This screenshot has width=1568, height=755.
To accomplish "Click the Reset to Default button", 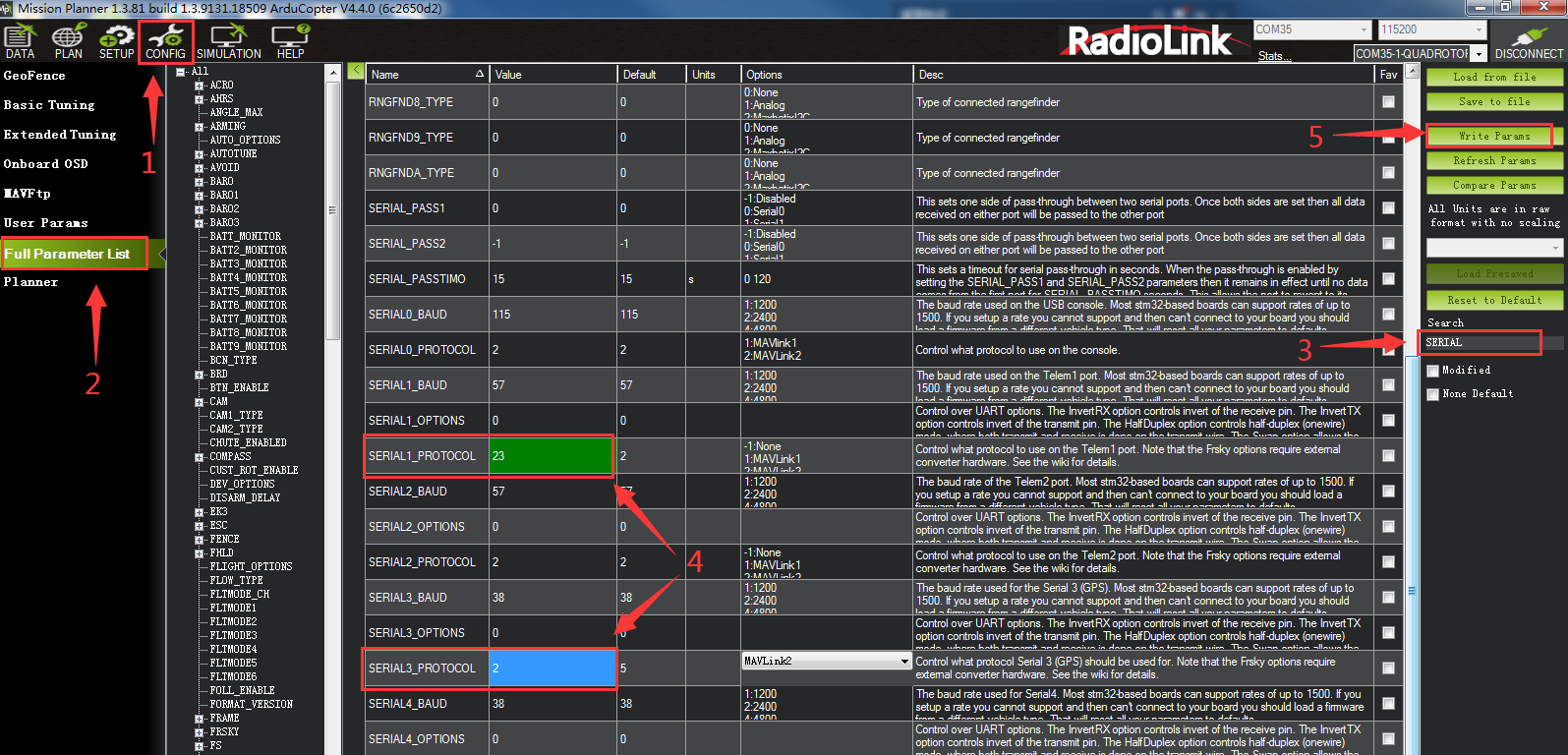I will tap(1494, 300).
